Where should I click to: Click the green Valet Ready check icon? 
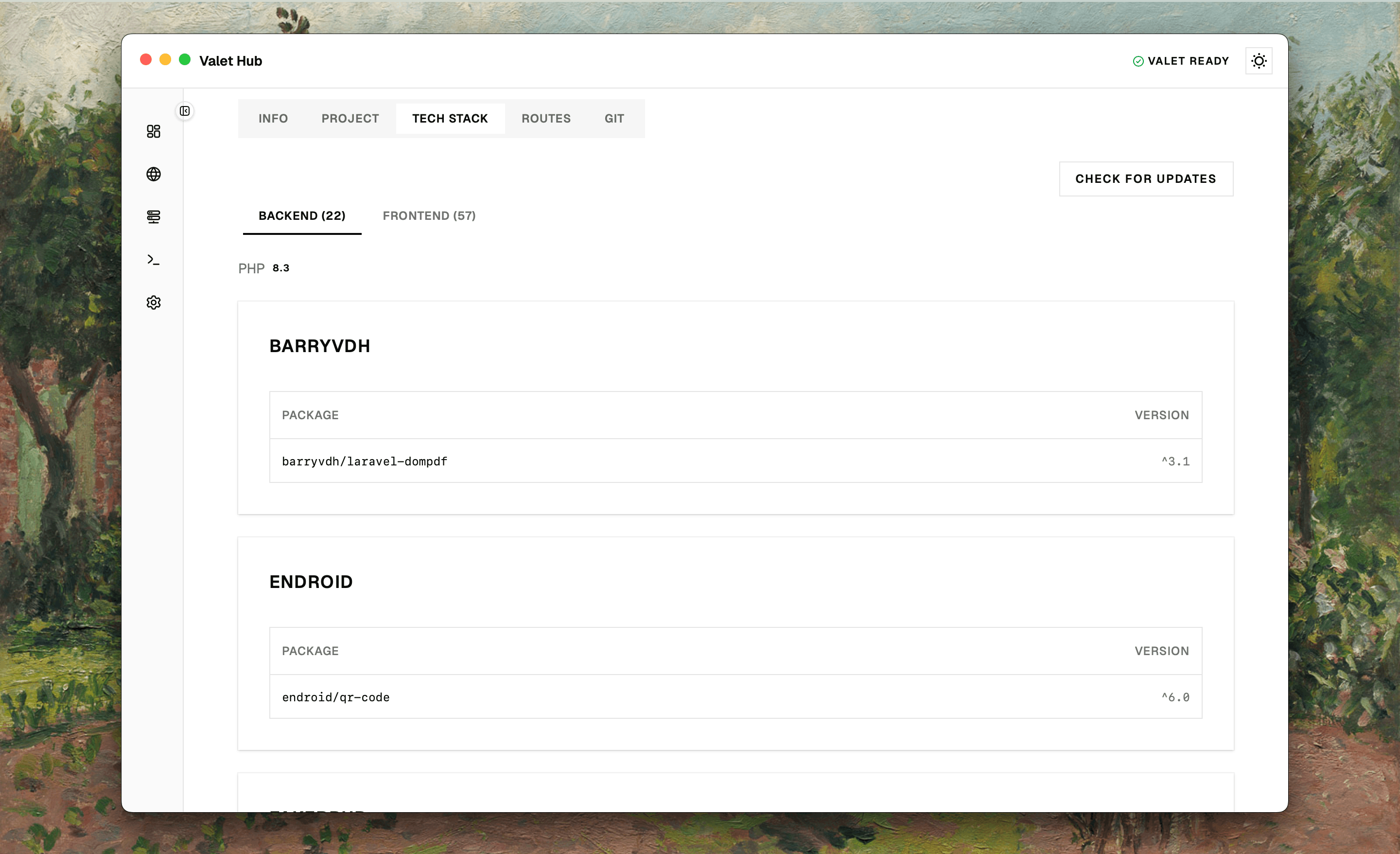[1138, 61]
